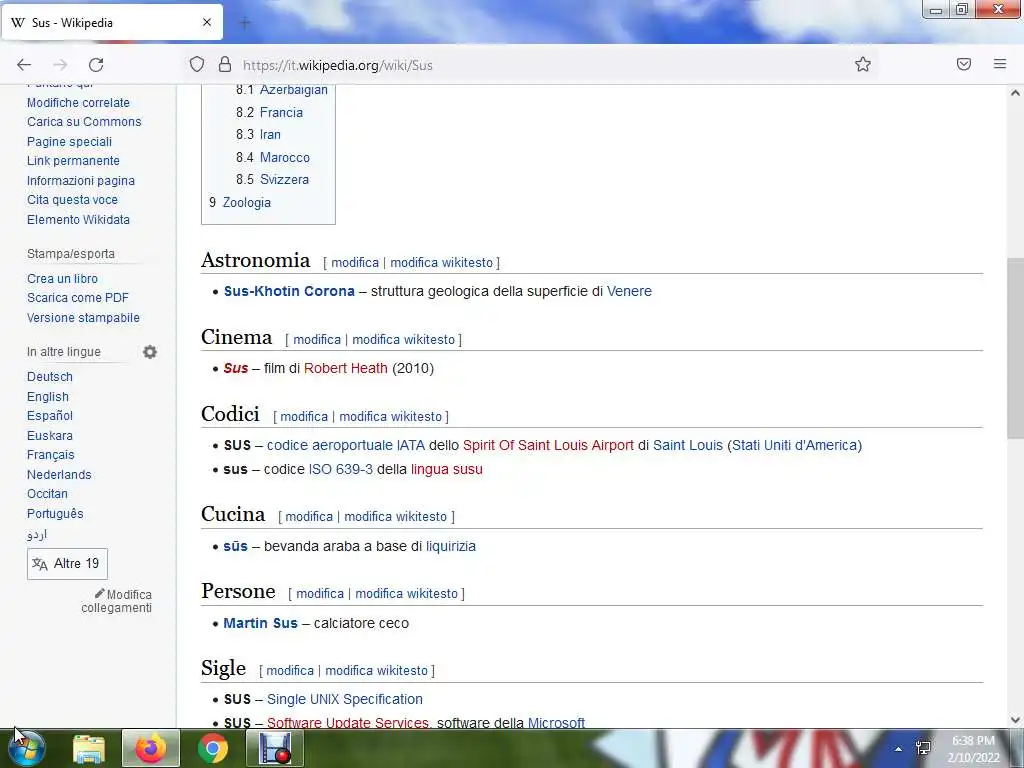Reload the current page
Screen dimensions: 1024x768
(x=96, y=65)
